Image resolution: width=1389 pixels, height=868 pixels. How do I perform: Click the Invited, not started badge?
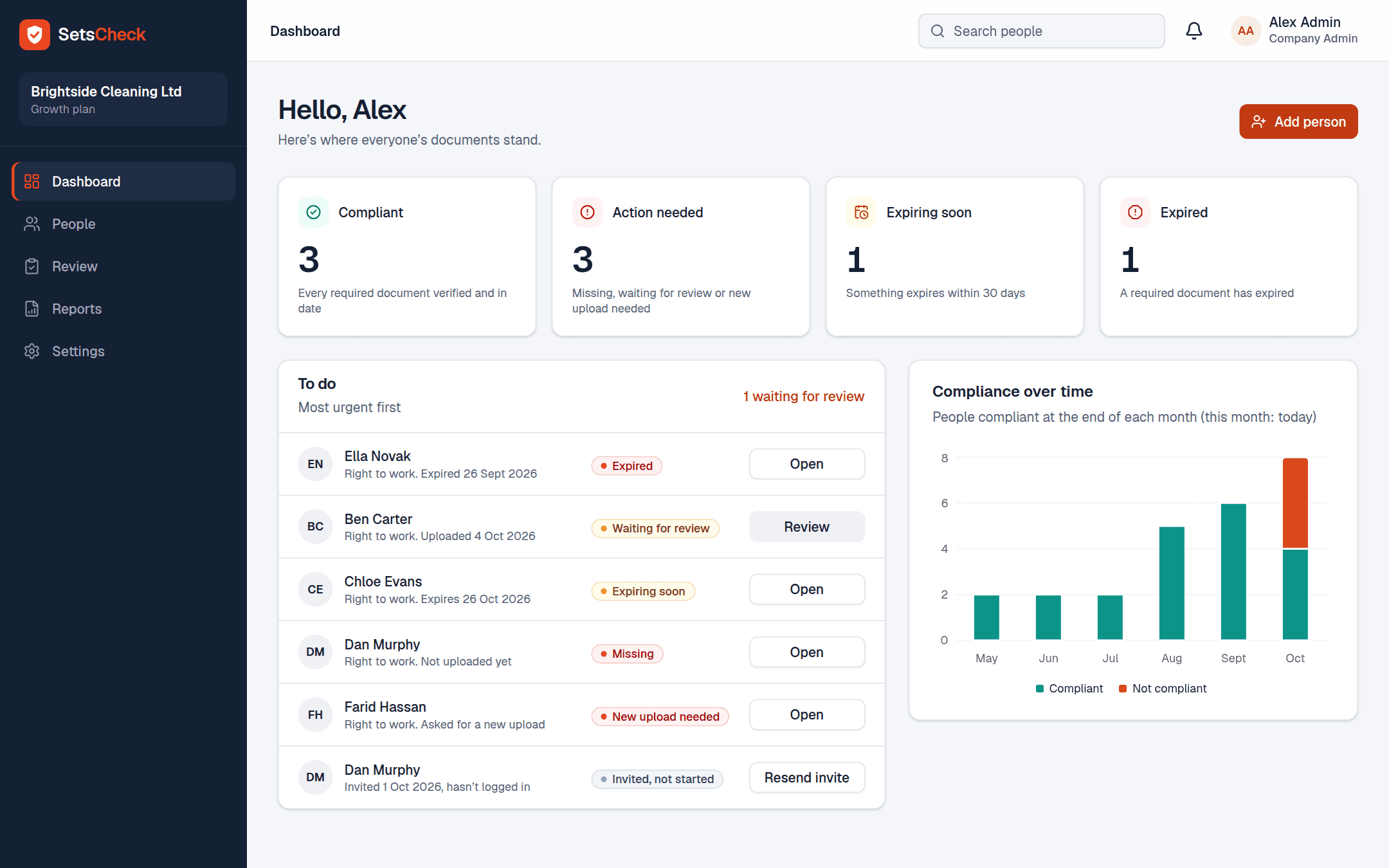pos(657,779)
